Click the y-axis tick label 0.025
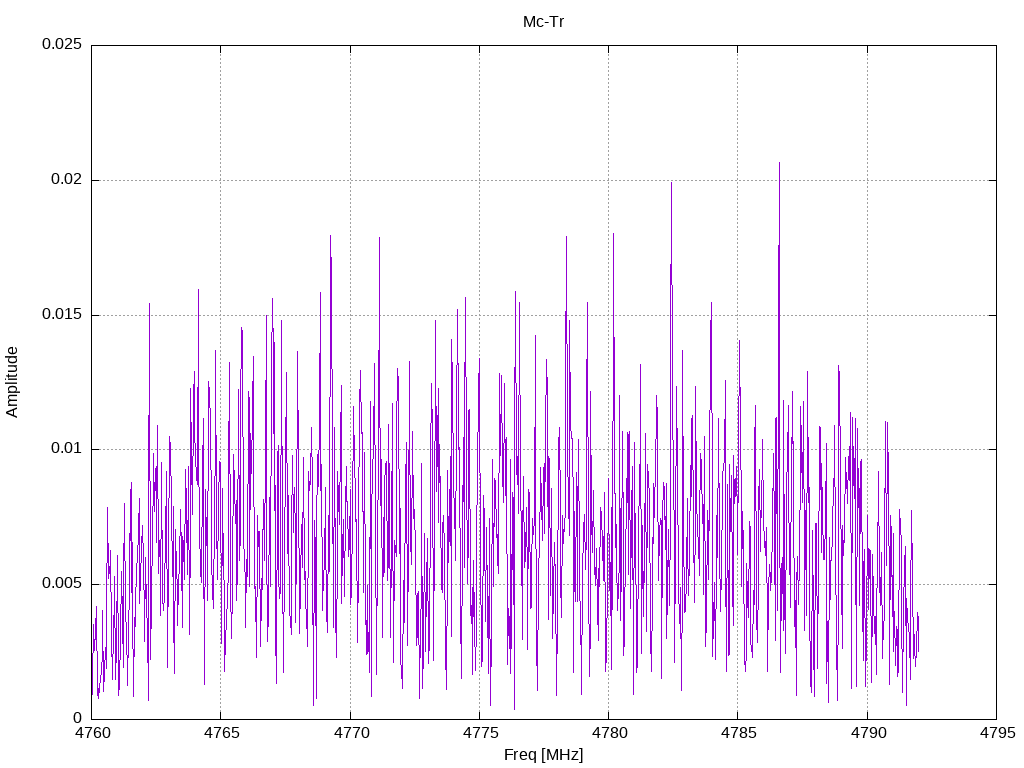This screenshot has width=1024, height=768. [x=62, y=44]
